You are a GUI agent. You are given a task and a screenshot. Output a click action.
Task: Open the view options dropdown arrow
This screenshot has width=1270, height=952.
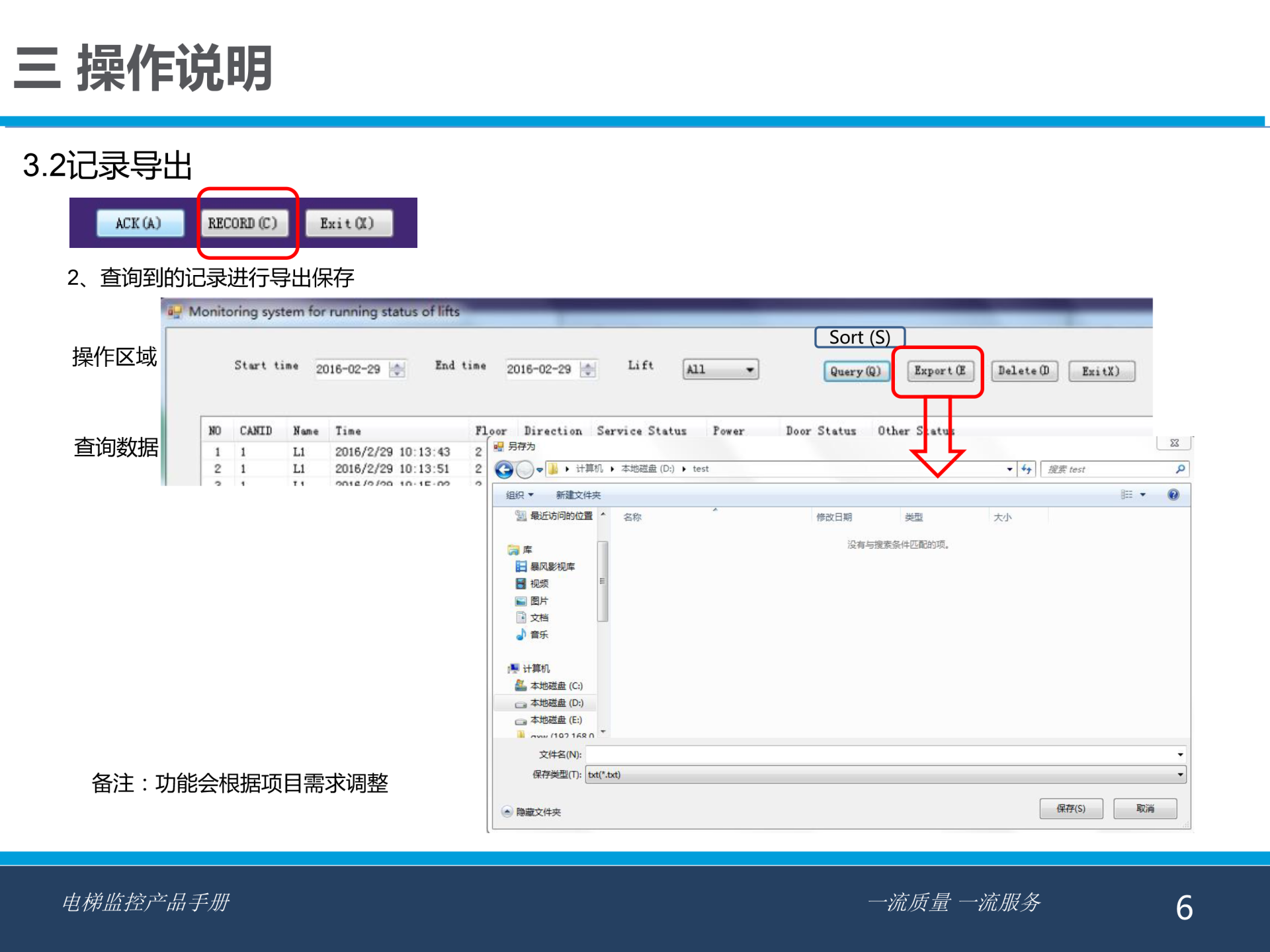tap(1142, 495)
